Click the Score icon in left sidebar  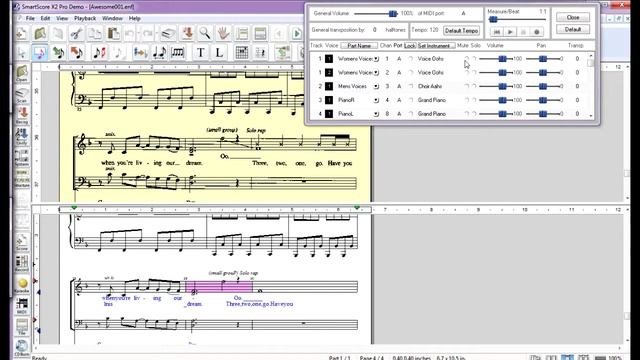(22, 242)
